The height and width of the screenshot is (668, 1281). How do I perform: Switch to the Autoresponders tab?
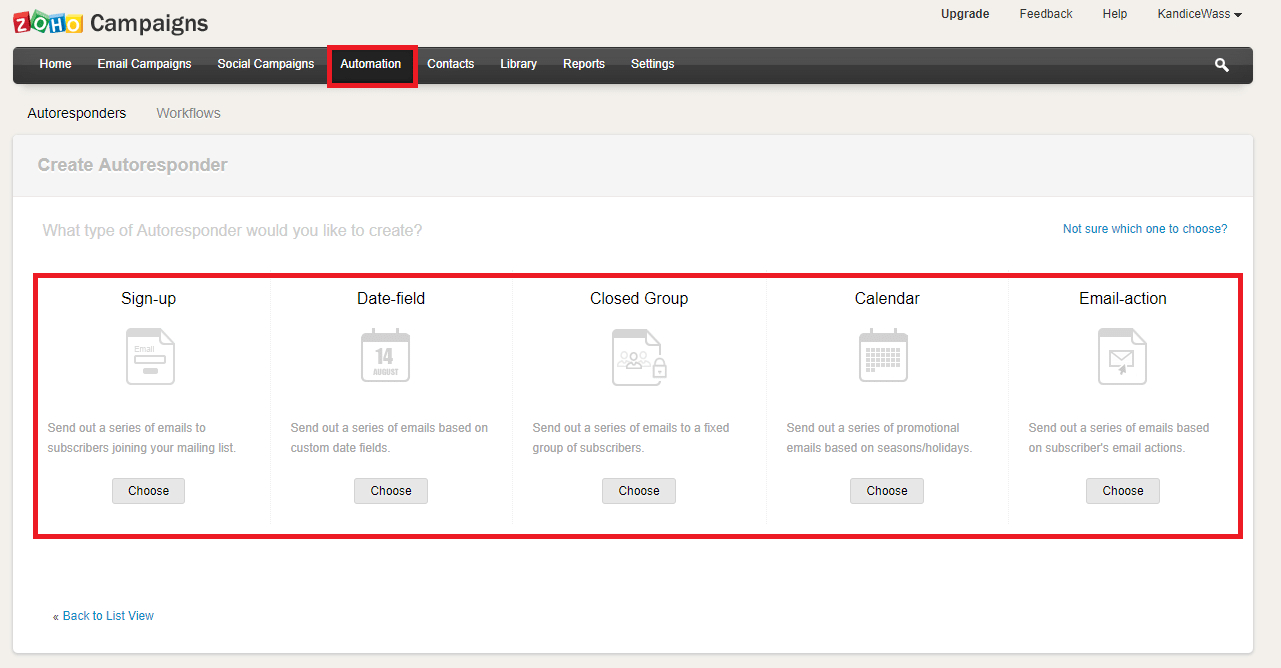77,113
